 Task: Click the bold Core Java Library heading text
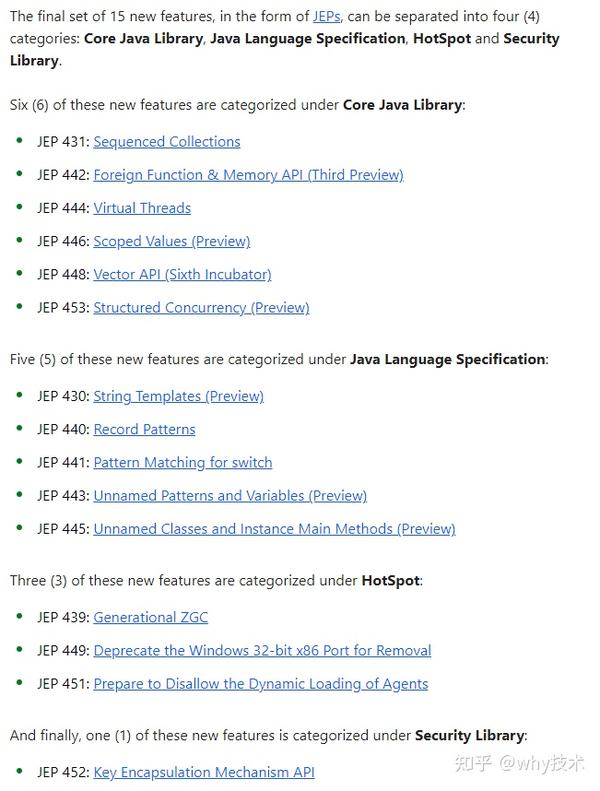coord(402,104)
